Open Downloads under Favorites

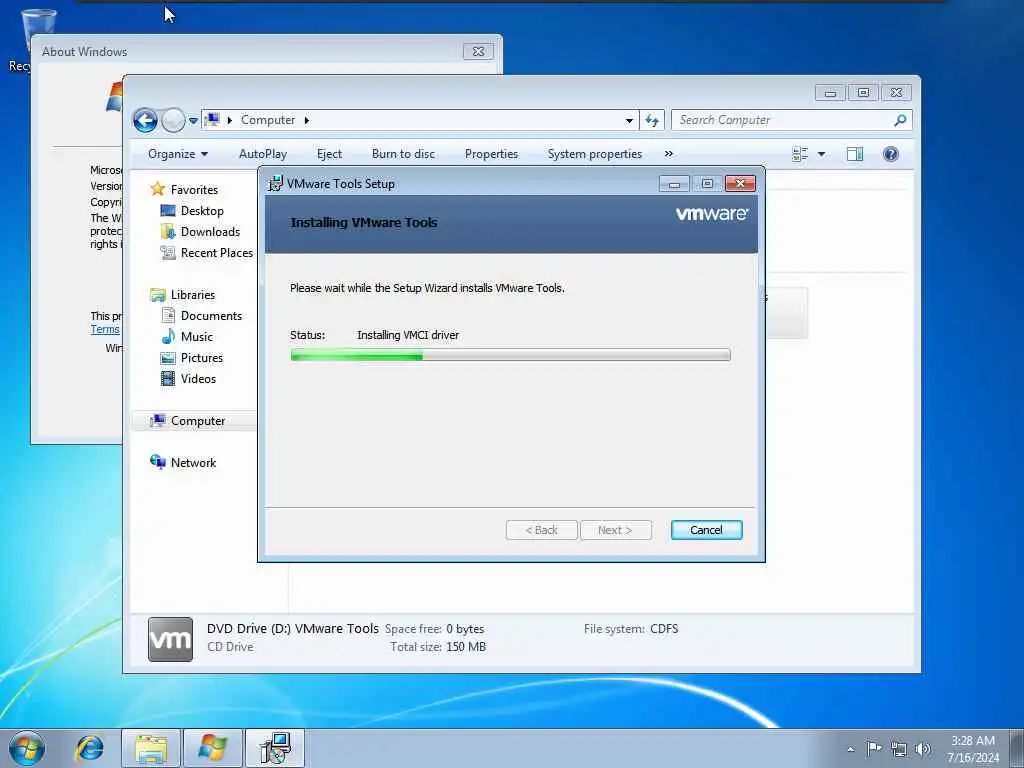pos(210,232)
